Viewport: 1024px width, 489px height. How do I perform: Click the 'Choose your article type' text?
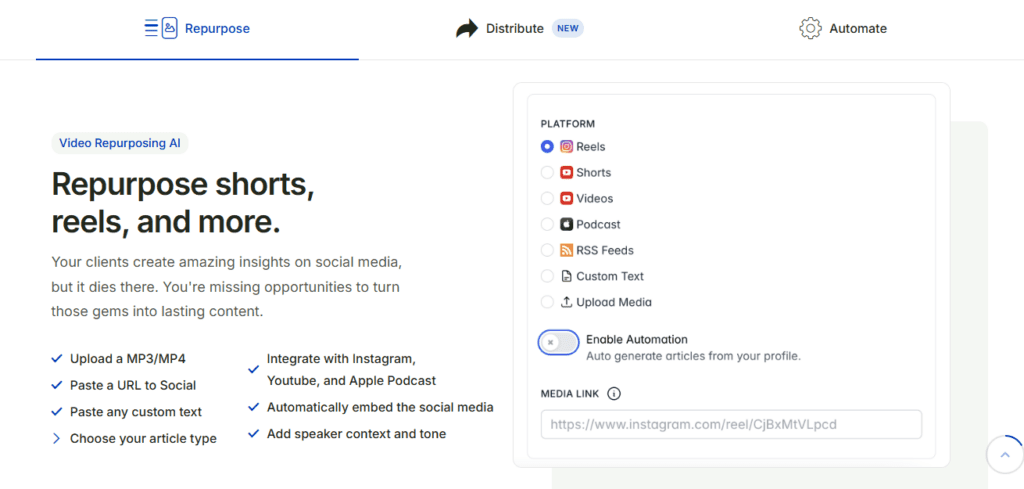[x=143, y=439]
